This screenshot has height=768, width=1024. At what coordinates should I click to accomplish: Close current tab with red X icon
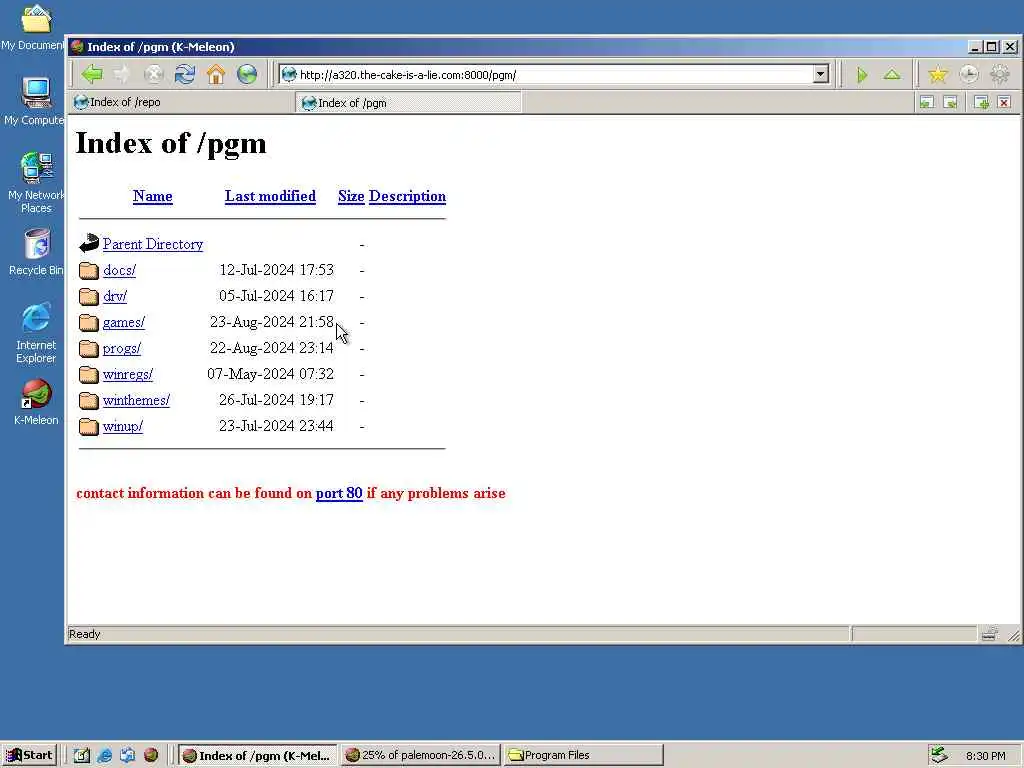pyautogui.click(x=1004, y=103)
